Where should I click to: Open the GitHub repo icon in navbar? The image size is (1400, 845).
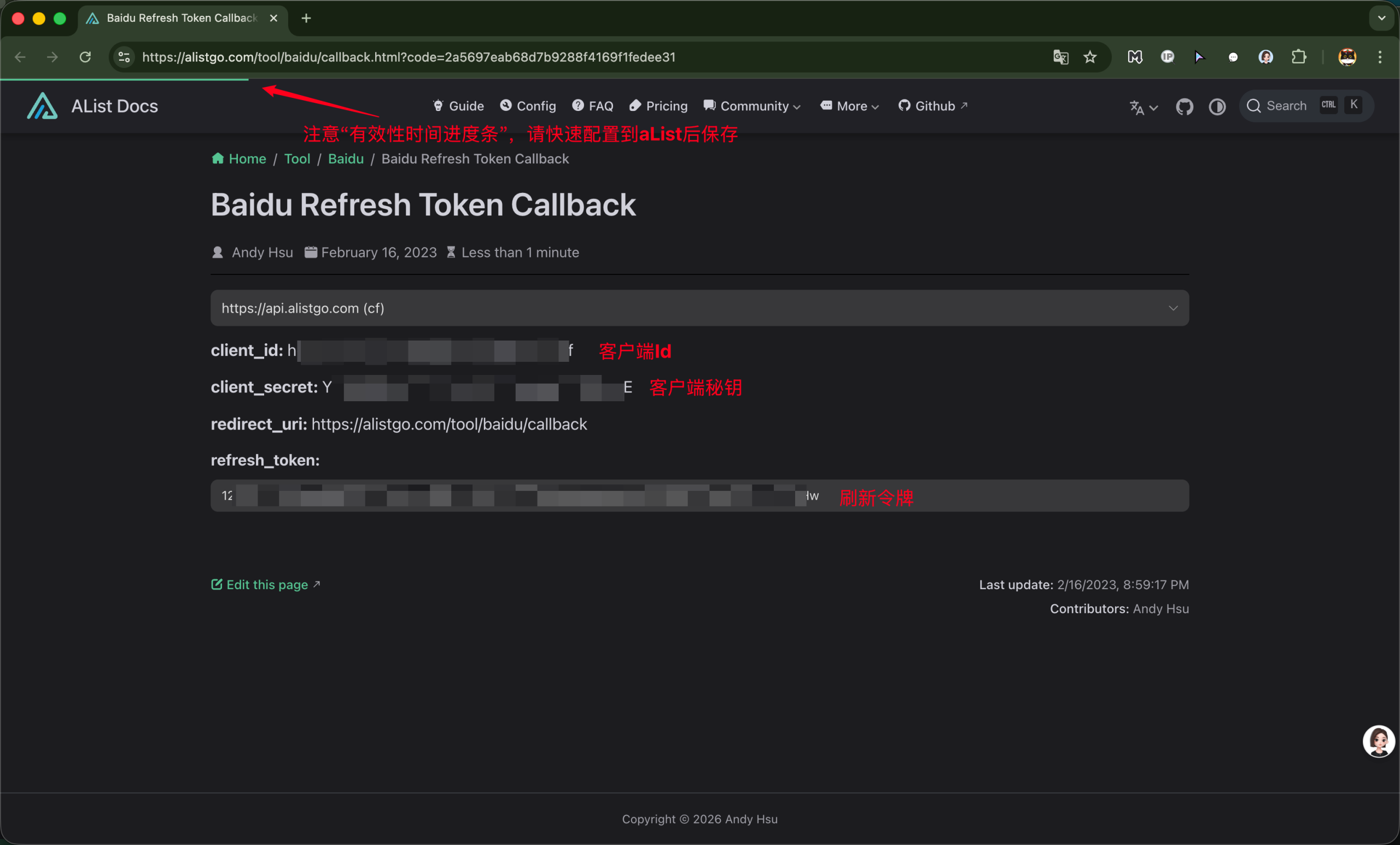[x=1184, y=106]
